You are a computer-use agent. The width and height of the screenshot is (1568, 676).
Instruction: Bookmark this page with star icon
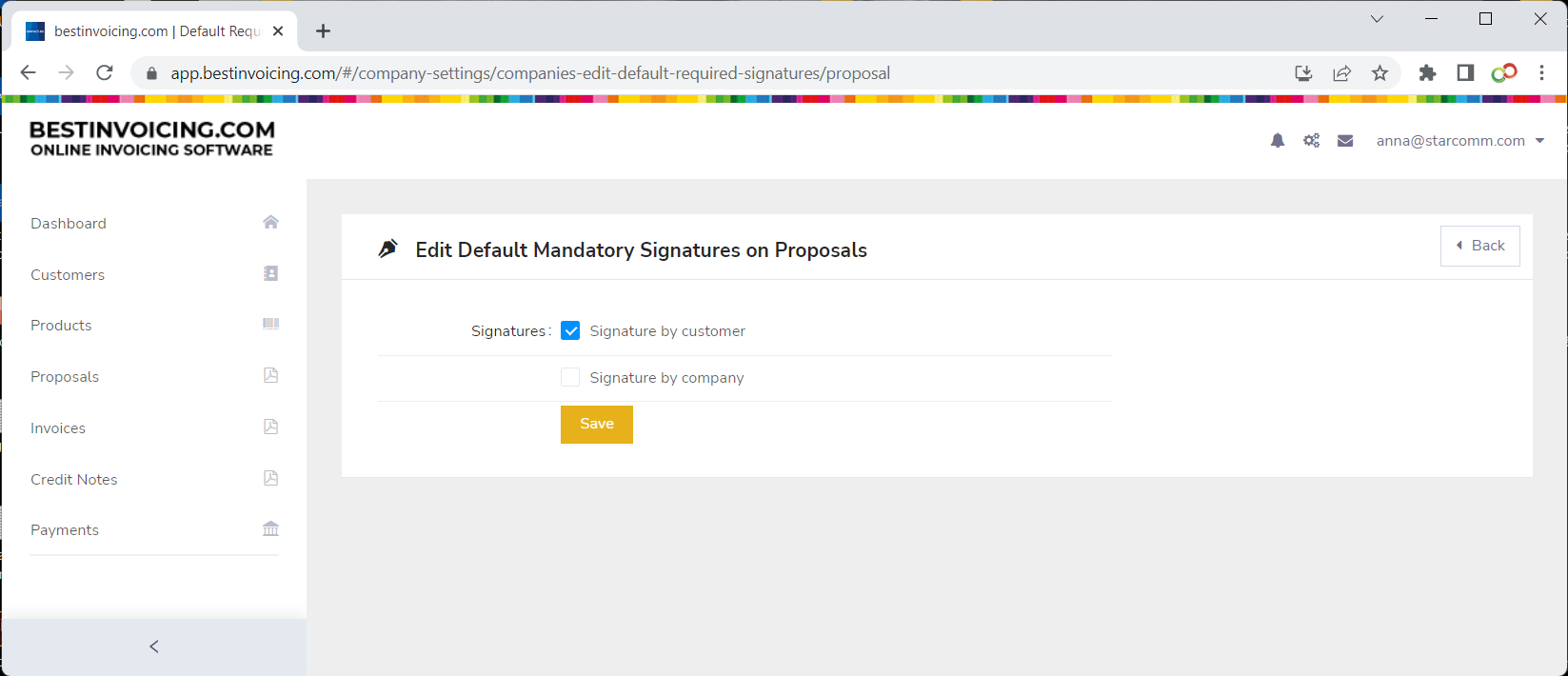(1379, 73)
